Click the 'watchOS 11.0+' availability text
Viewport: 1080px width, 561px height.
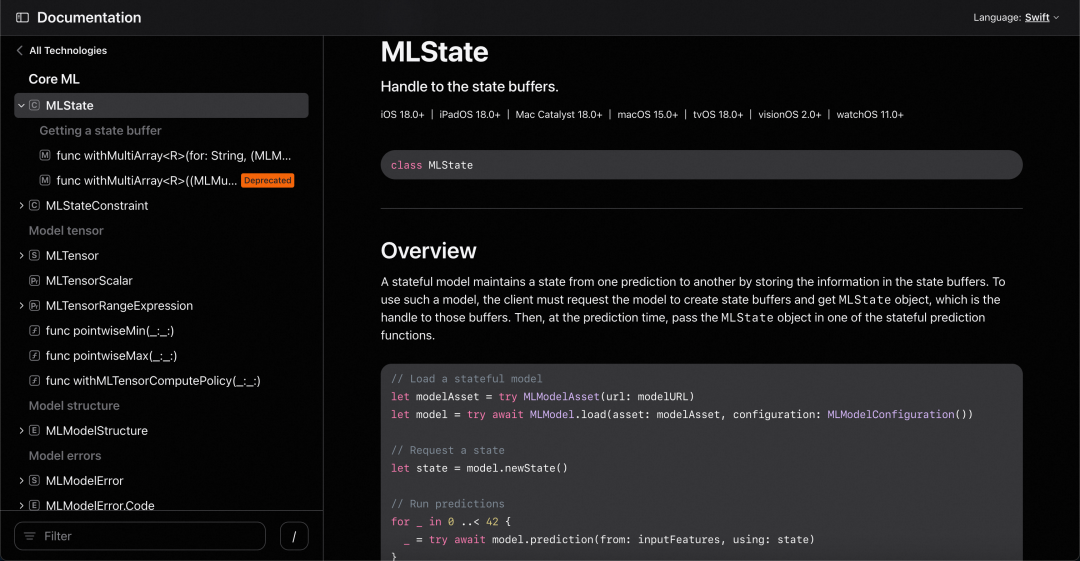click(870, 114)
